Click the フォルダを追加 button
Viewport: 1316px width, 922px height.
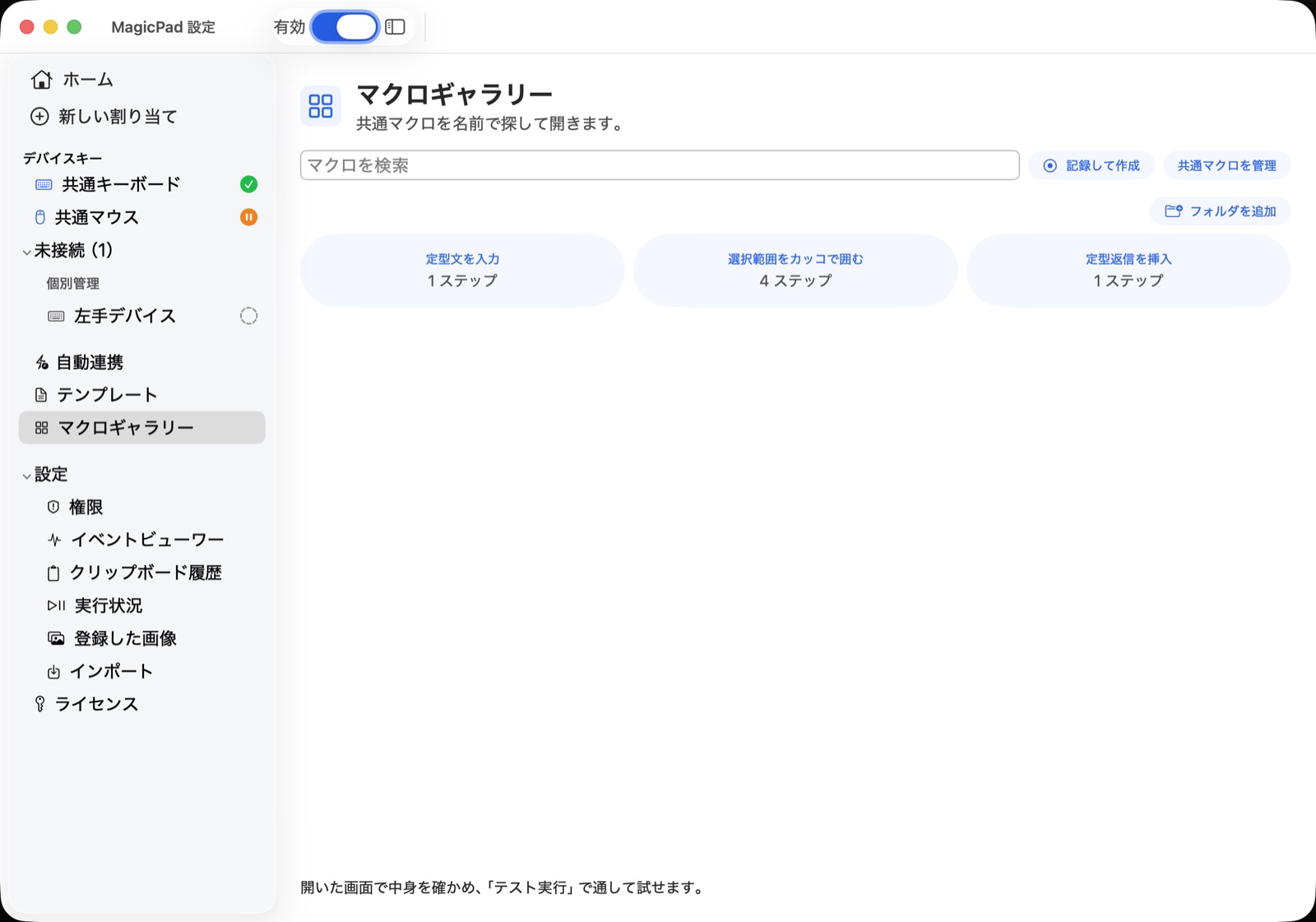click(1220, 211)
